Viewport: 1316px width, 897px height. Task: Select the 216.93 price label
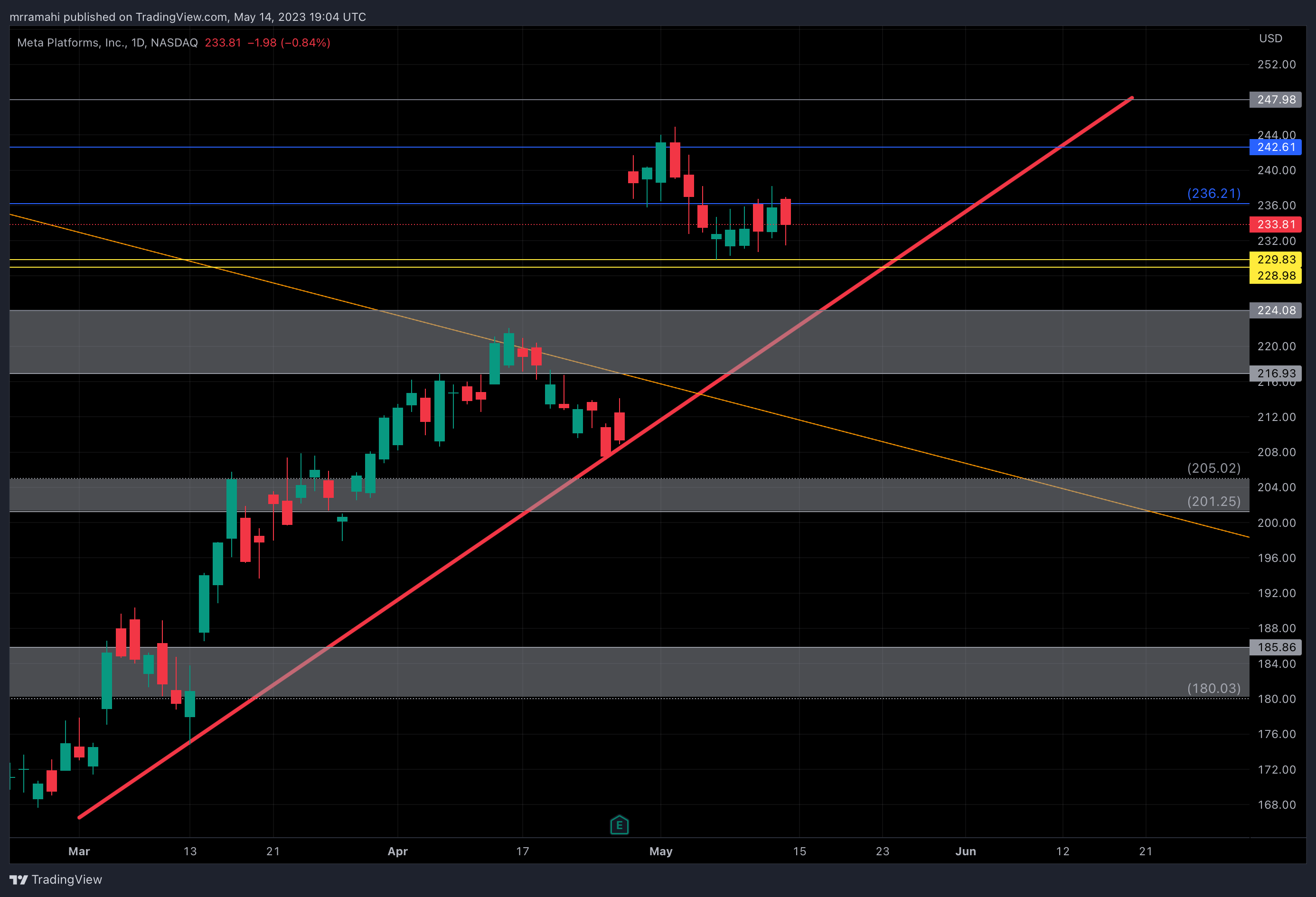pyautogui.click(x=1275, y=374)
